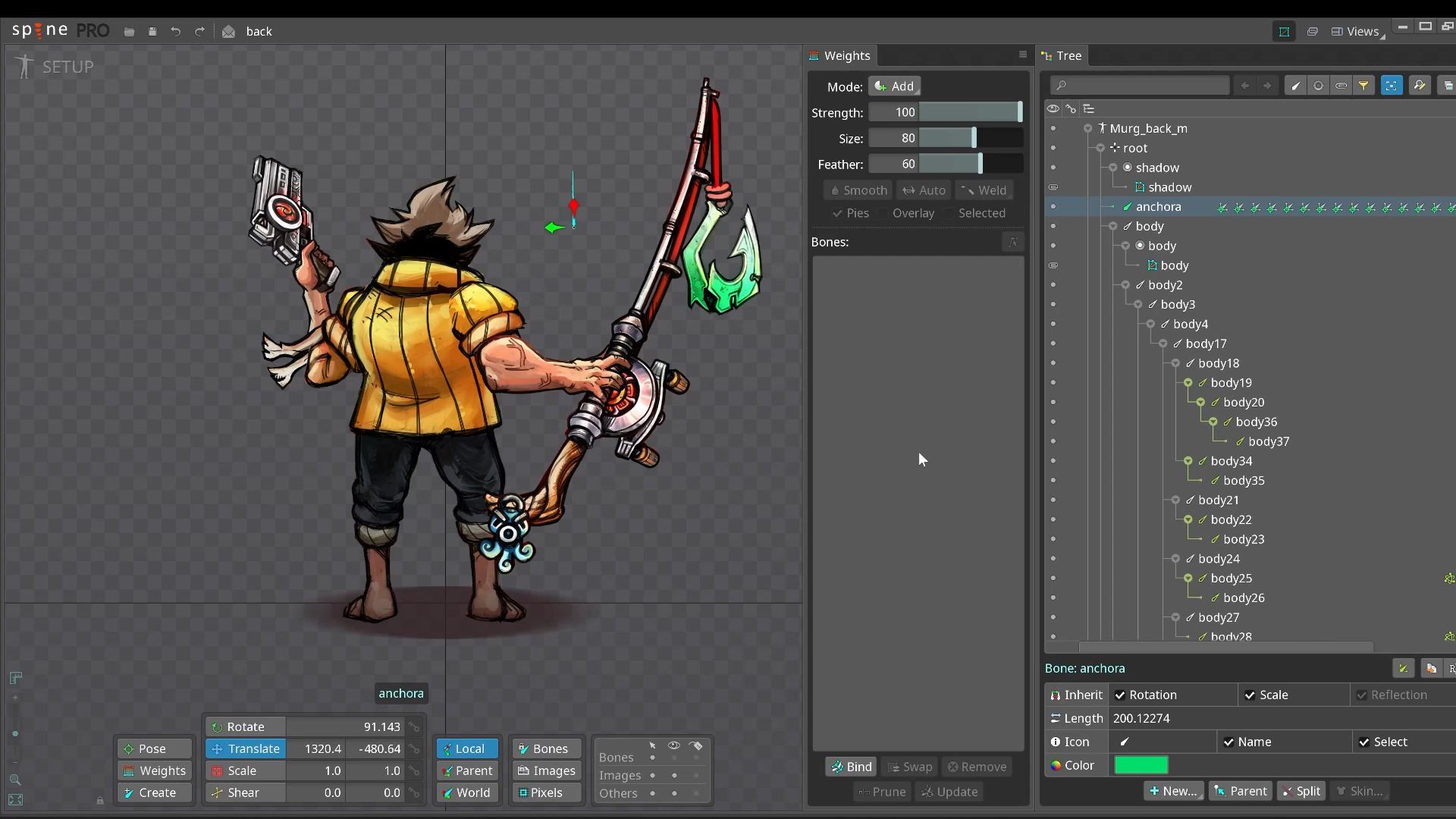Click the tree hierarchy expand icon in header
The image size is (1456, 819).
point(1089,108)
